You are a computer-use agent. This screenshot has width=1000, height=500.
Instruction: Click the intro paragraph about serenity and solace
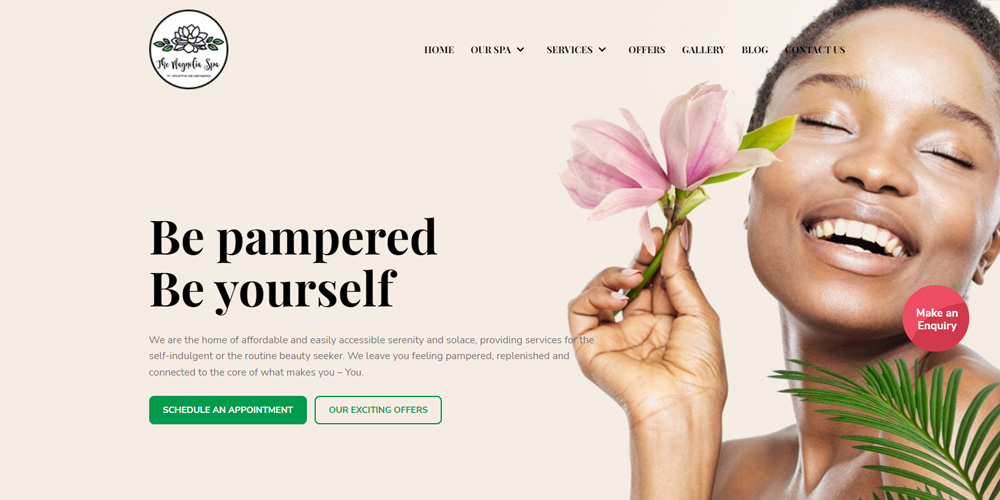click(x=372, y=356)
